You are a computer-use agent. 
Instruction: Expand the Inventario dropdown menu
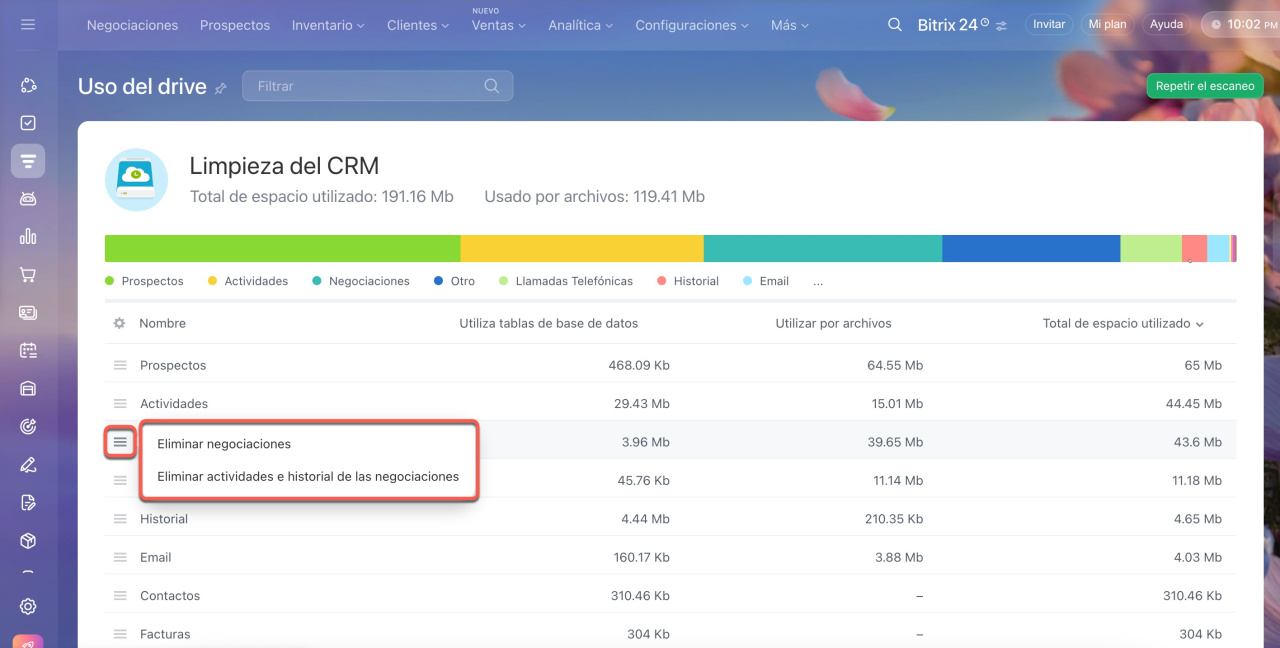tap(328, 25)
